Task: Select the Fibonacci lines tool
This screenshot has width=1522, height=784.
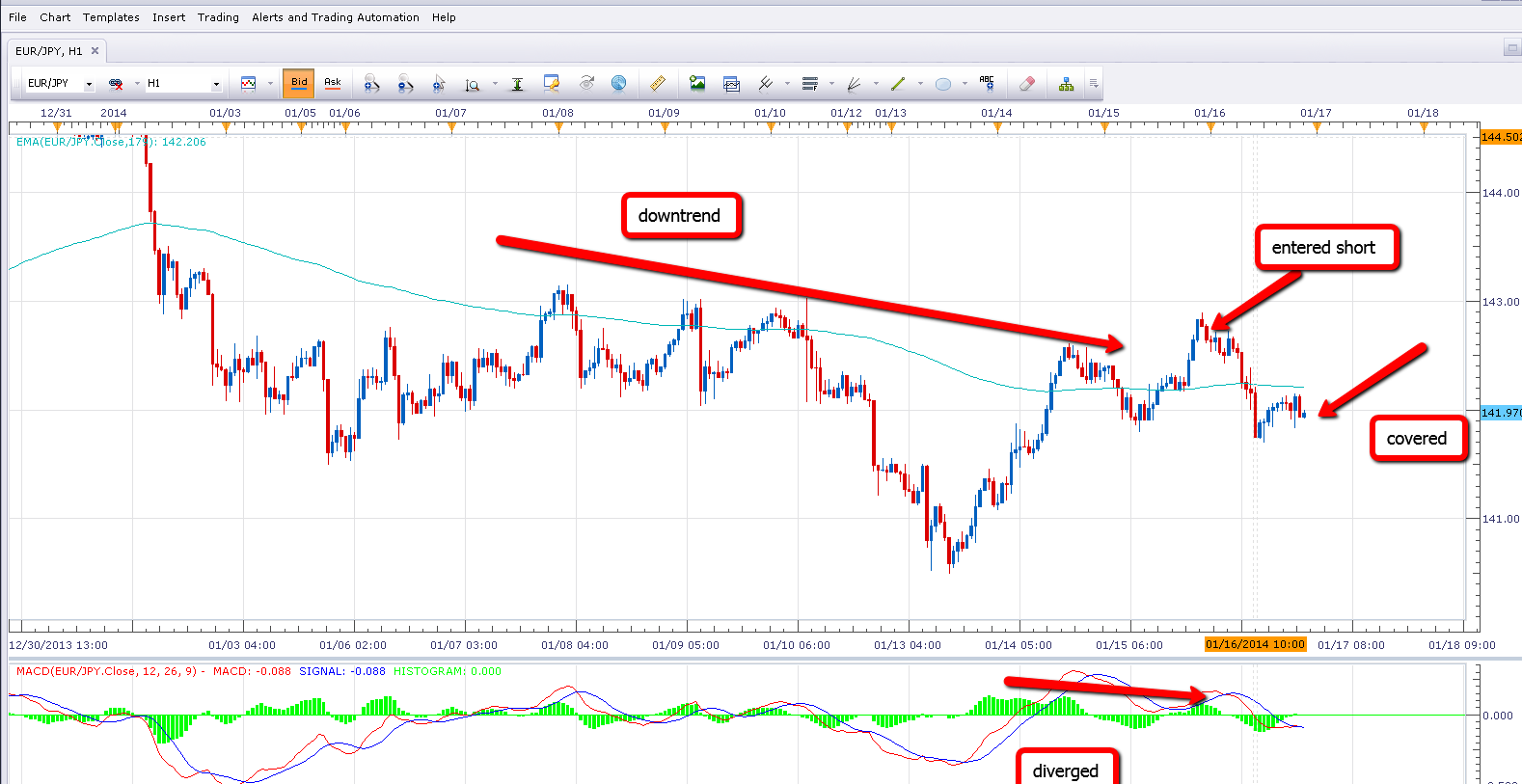Action: (810, 84)
